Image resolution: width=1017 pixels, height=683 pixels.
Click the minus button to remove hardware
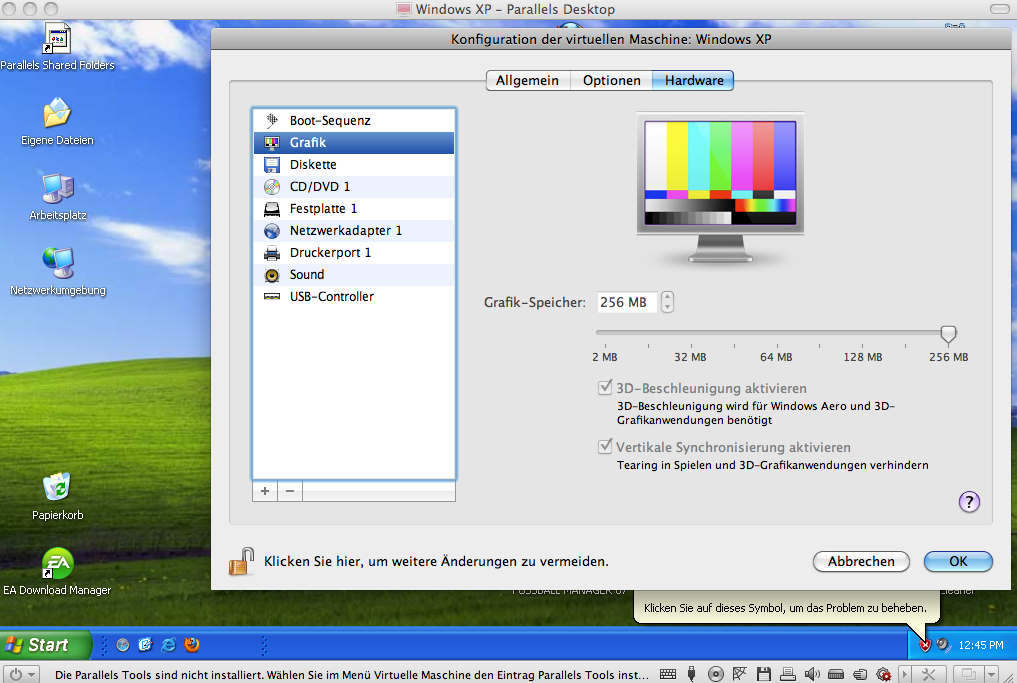[290, 491]
